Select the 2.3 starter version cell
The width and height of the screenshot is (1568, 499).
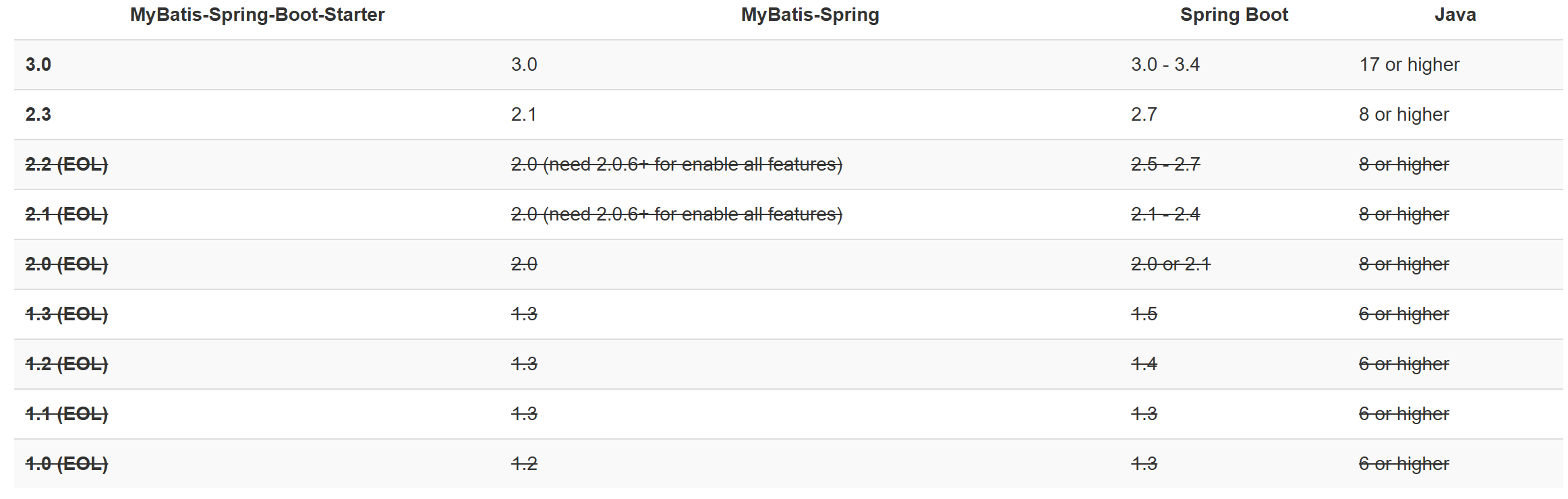(38, 115)
